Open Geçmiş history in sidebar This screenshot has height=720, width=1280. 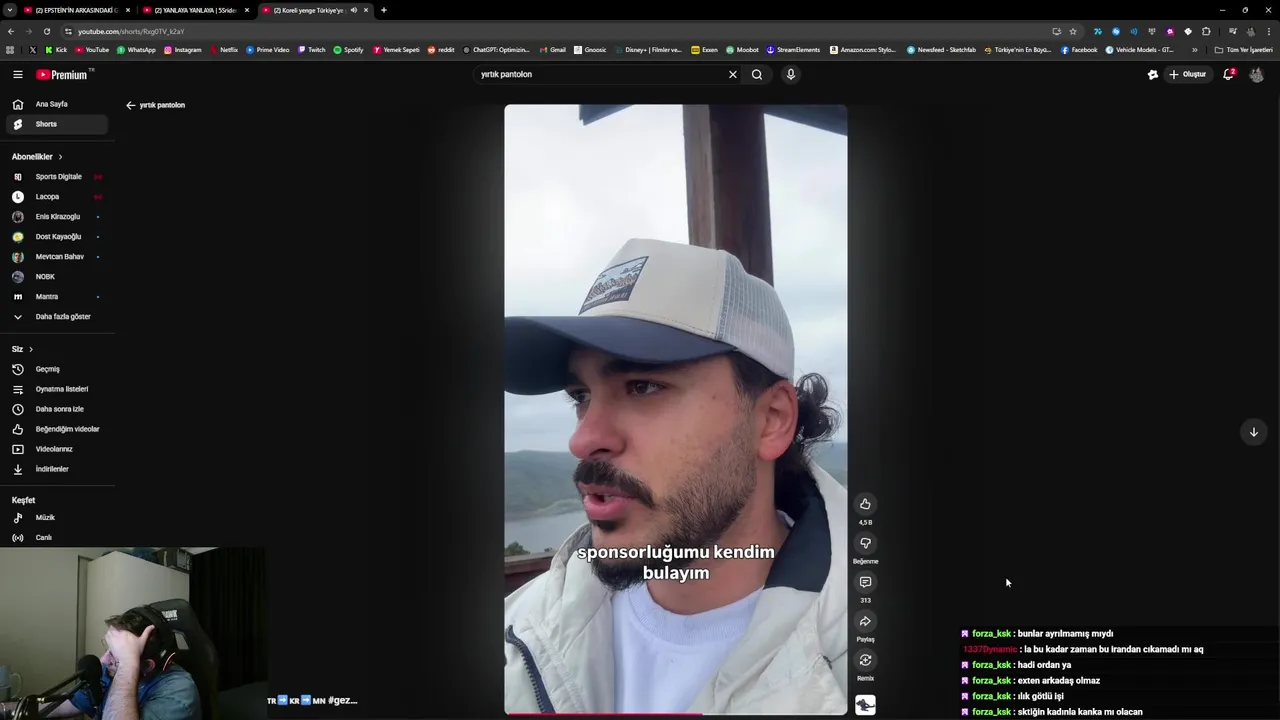[57, 369]
